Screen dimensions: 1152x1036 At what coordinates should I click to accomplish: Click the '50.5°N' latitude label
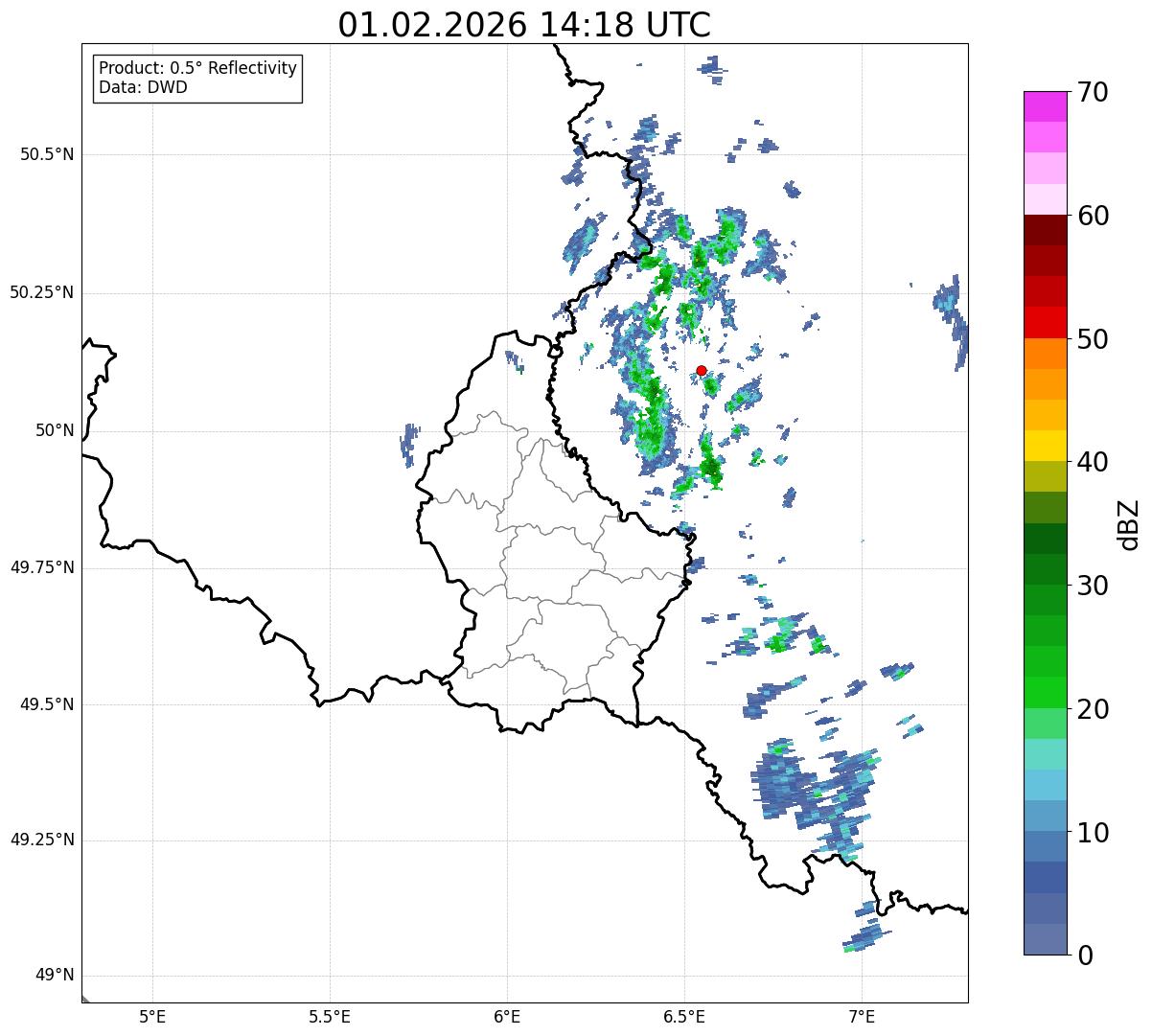click(x=47, y=154)
